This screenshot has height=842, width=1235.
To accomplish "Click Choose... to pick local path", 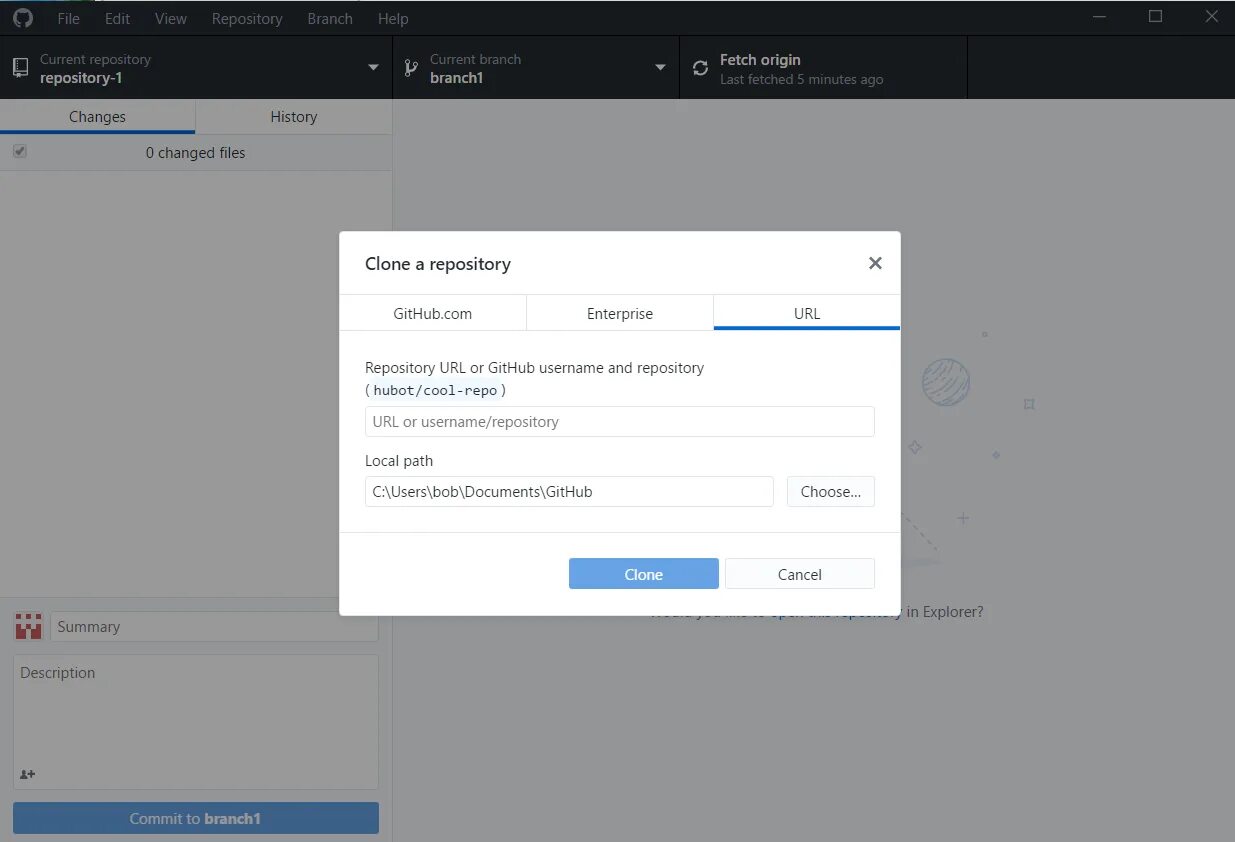I will click(831, 491).
